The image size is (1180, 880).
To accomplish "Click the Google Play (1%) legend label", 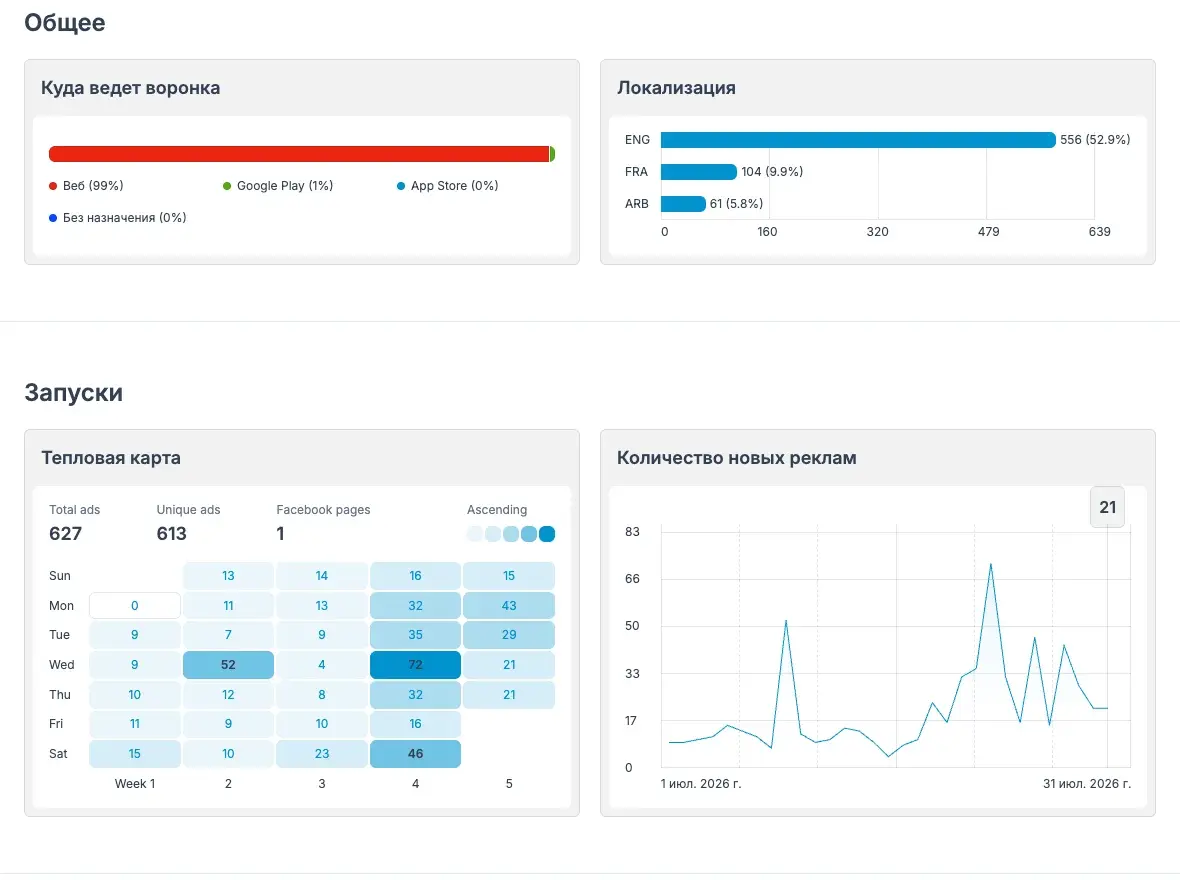I will pyautogui.click(x=285, y=186).
